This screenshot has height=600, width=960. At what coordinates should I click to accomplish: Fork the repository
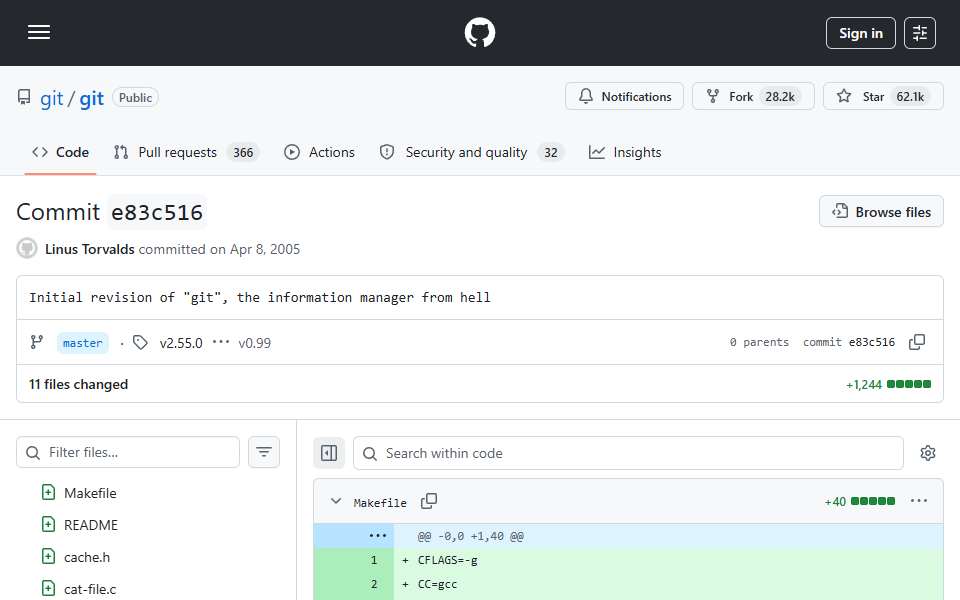click(753, 97)
